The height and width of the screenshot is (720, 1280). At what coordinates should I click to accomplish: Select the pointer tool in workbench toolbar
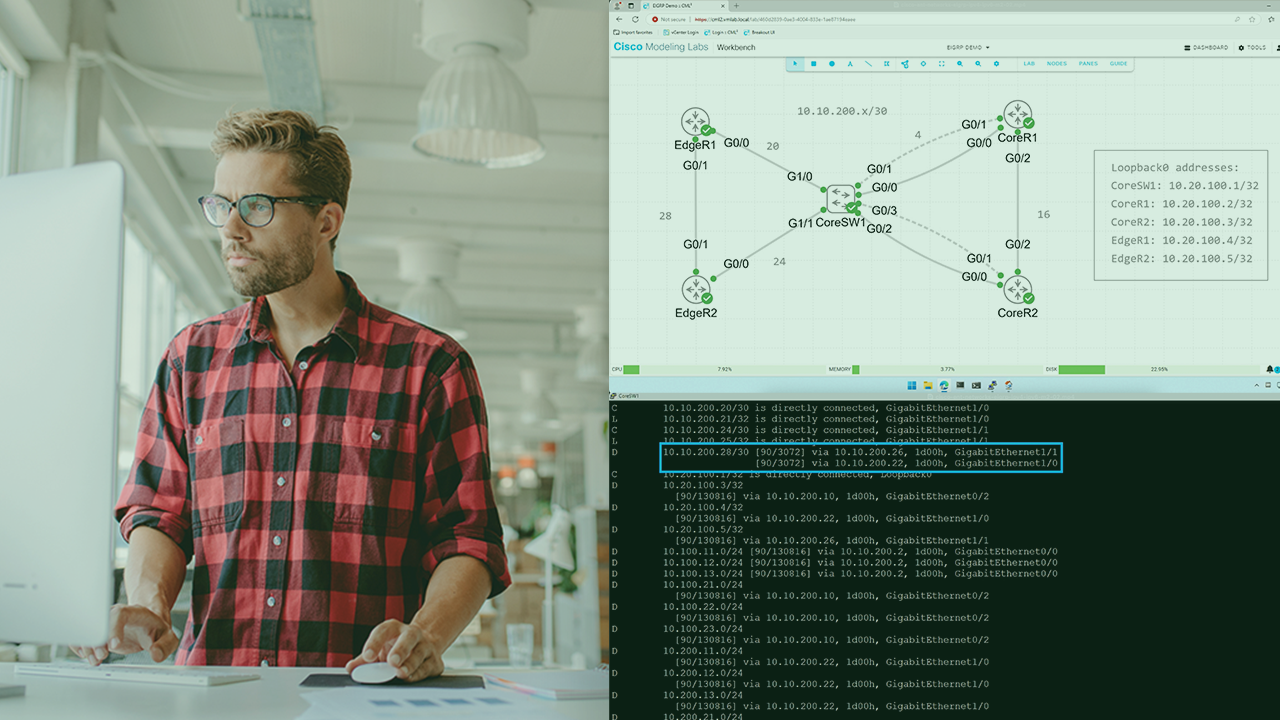click(x=796, y=64)
